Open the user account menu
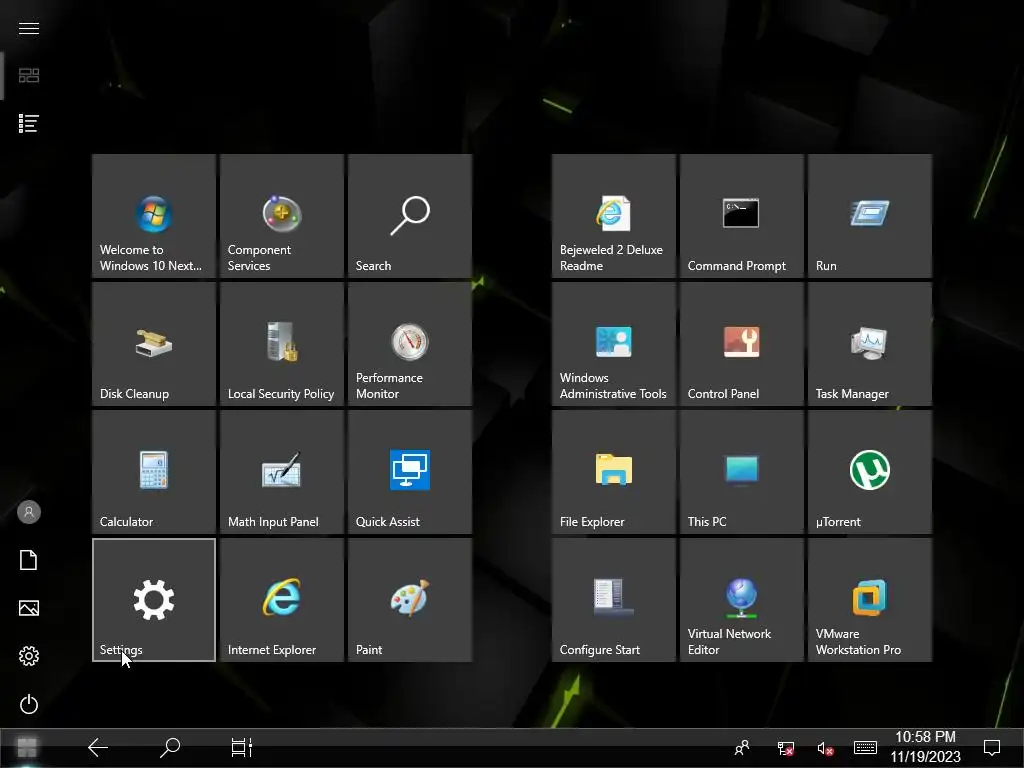1024x768 pixels. click(29, 512)
